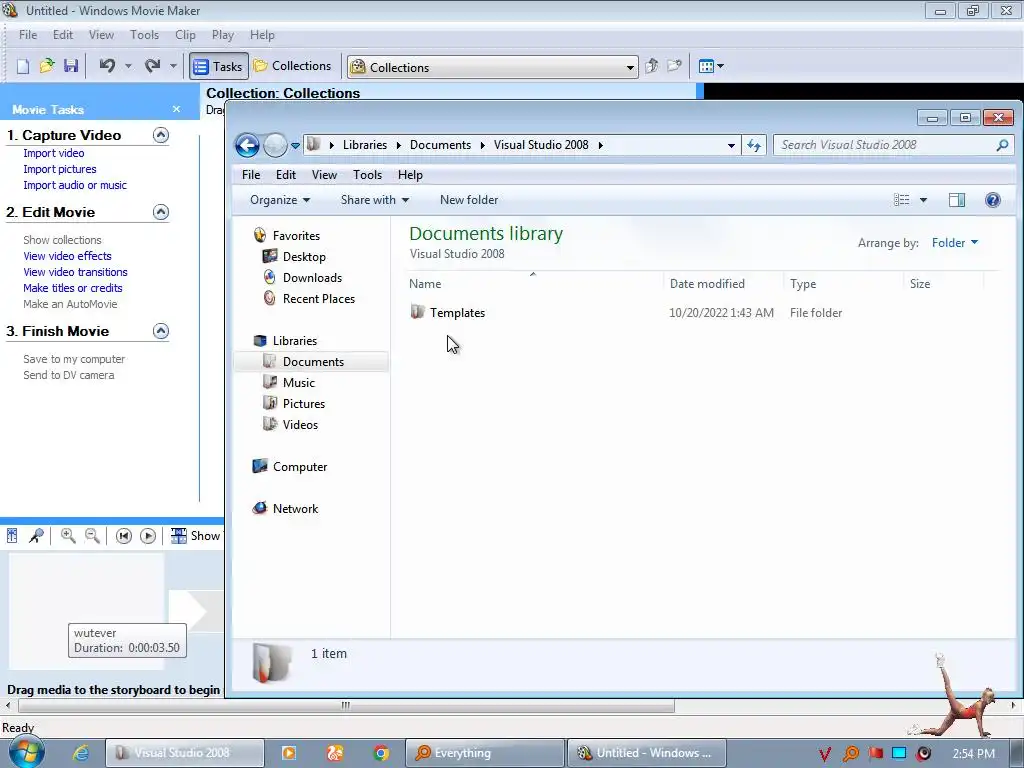Open Movie Maker File menu
The image size is (1024, 768).
[28, 35]
